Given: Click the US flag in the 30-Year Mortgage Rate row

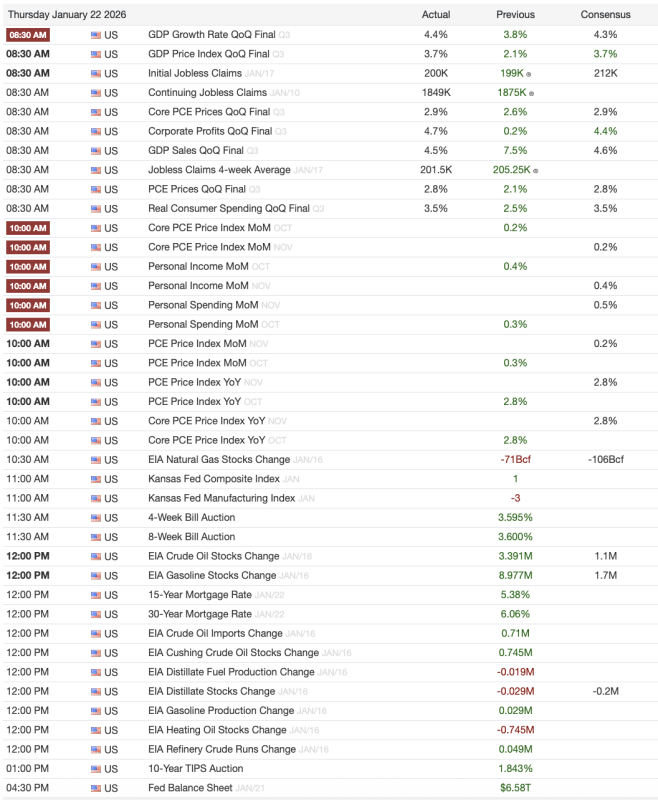Looking at the screenshot, I should pyautogui.click(x=96, y=614).
